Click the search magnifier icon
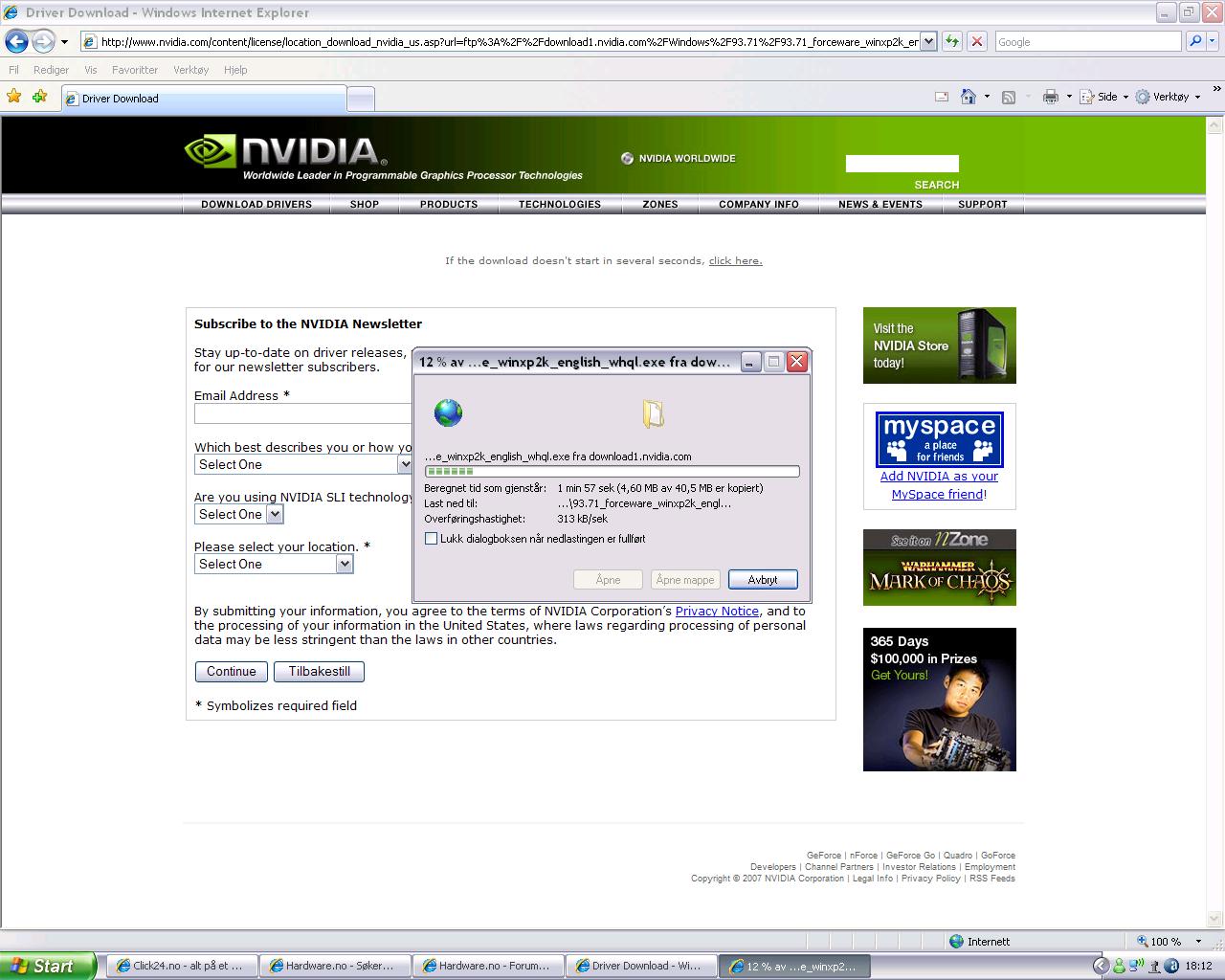The width and height of the screenshot is (1225, 980). pos(1194,41)
